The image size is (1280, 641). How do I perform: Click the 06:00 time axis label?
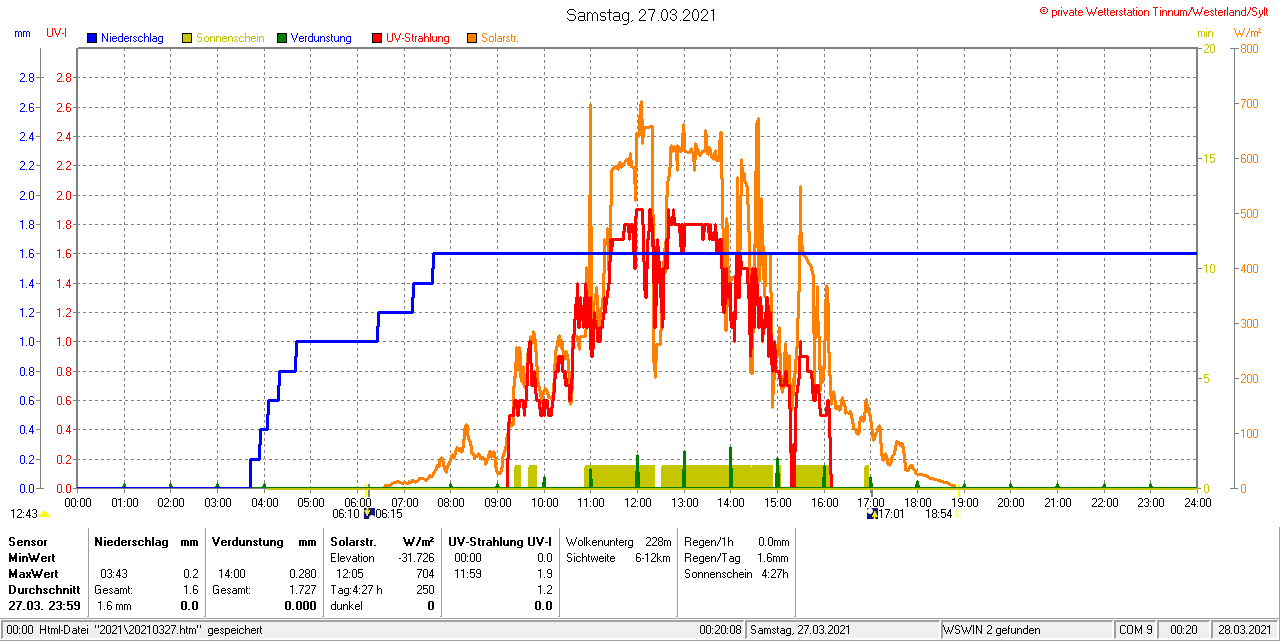[x=358, y=502]
